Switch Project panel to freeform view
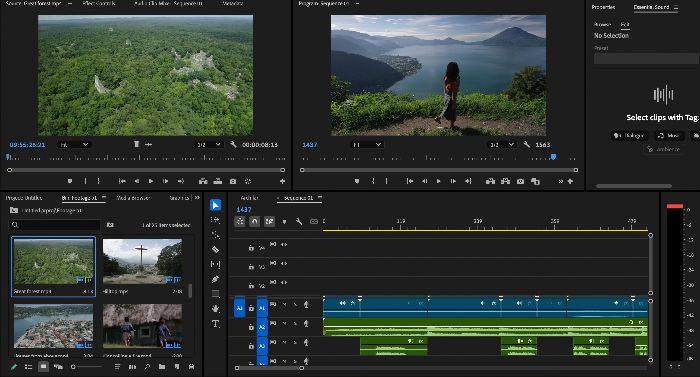 pos(58,367)
